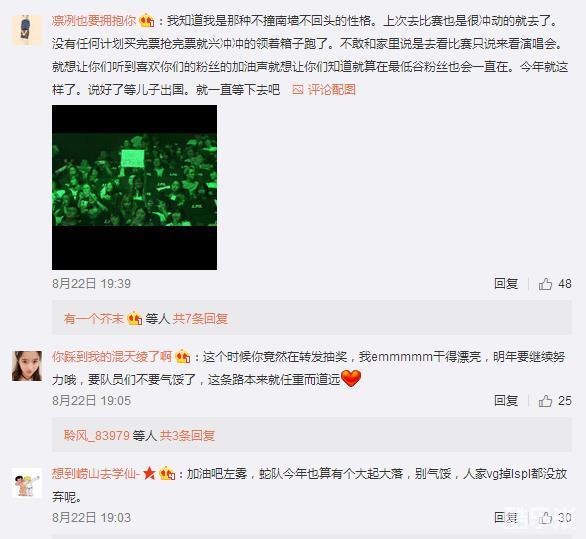Reply to the 8月22日 19:05 comment
This screenshot has height=539, width=586.
pyautogui.click(x=506, y=401)
